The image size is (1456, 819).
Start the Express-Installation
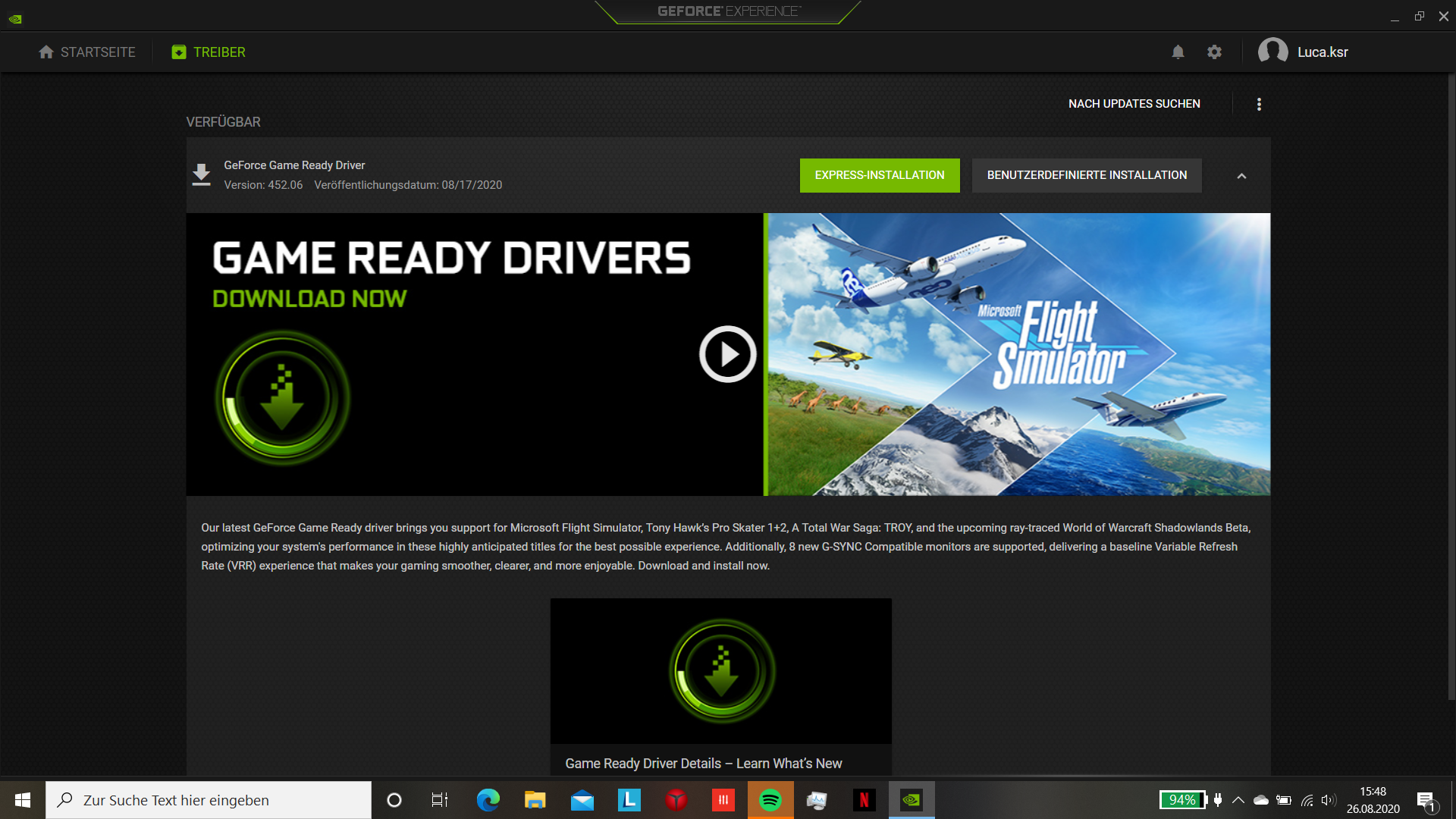pyautogui.click(x=880, y=175)
